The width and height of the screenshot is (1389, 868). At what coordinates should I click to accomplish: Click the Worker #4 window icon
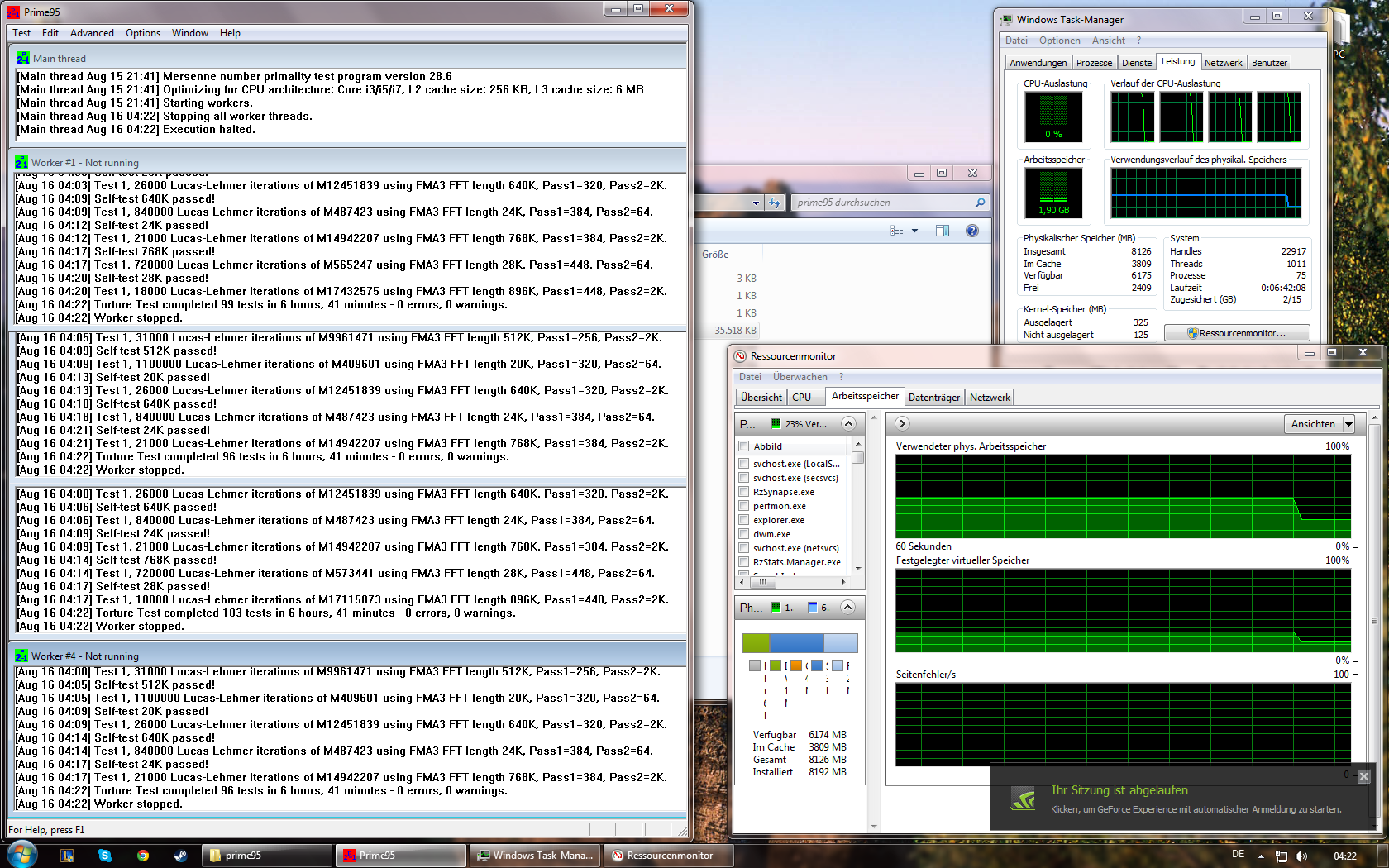21,656
